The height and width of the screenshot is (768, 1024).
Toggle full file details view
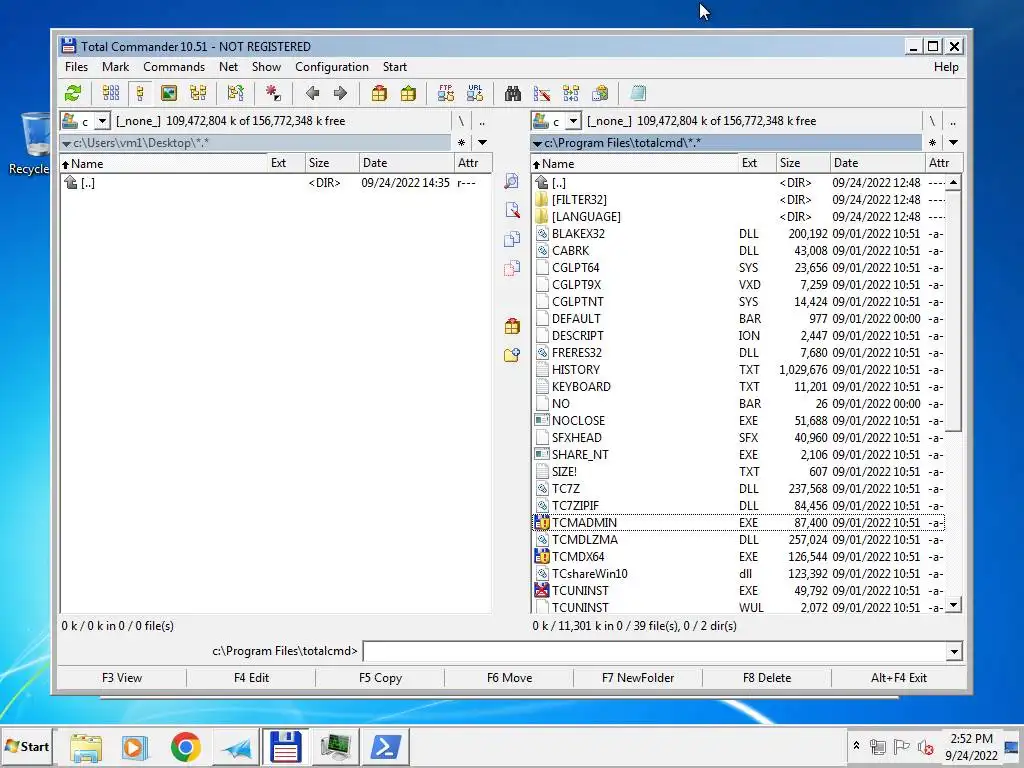[x=140, y=93]
